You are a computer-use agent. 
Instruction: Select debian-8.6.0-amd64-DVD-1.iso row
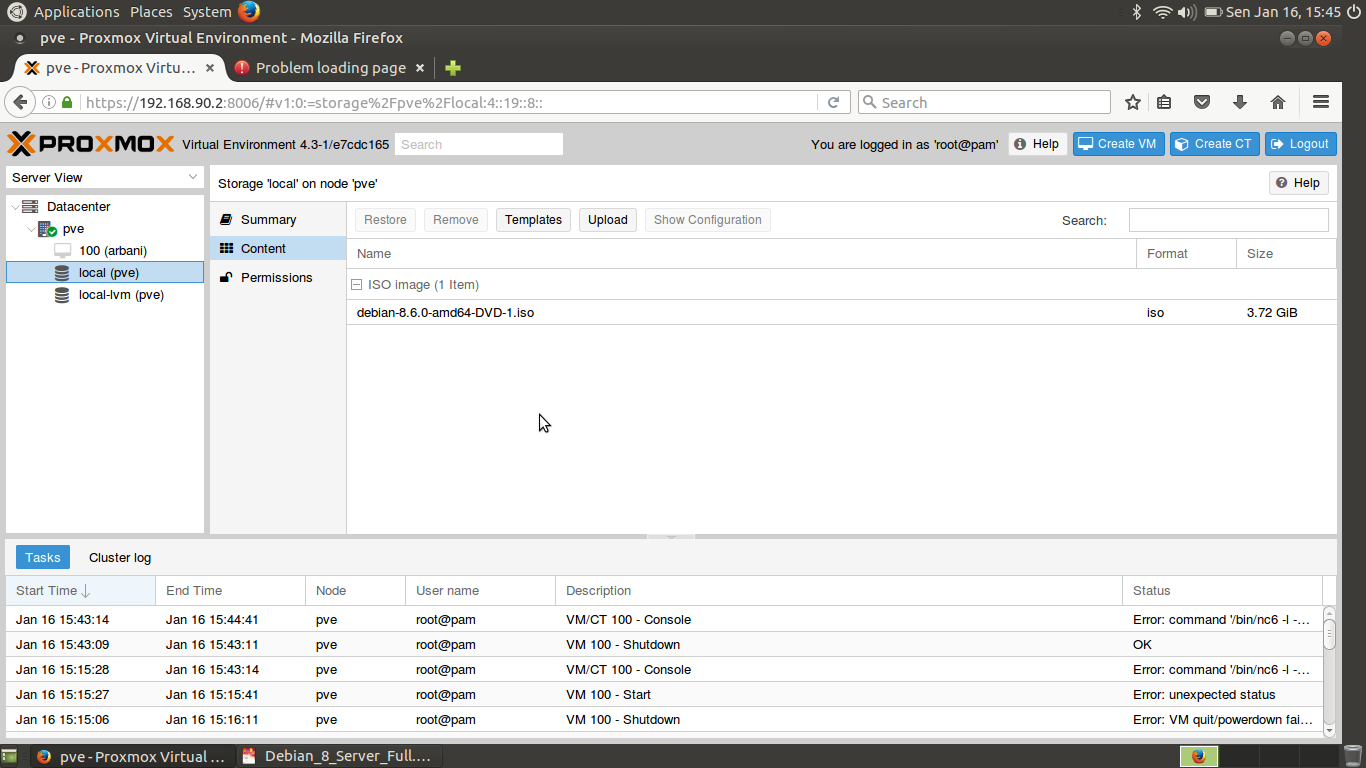(x=841, y=313)
